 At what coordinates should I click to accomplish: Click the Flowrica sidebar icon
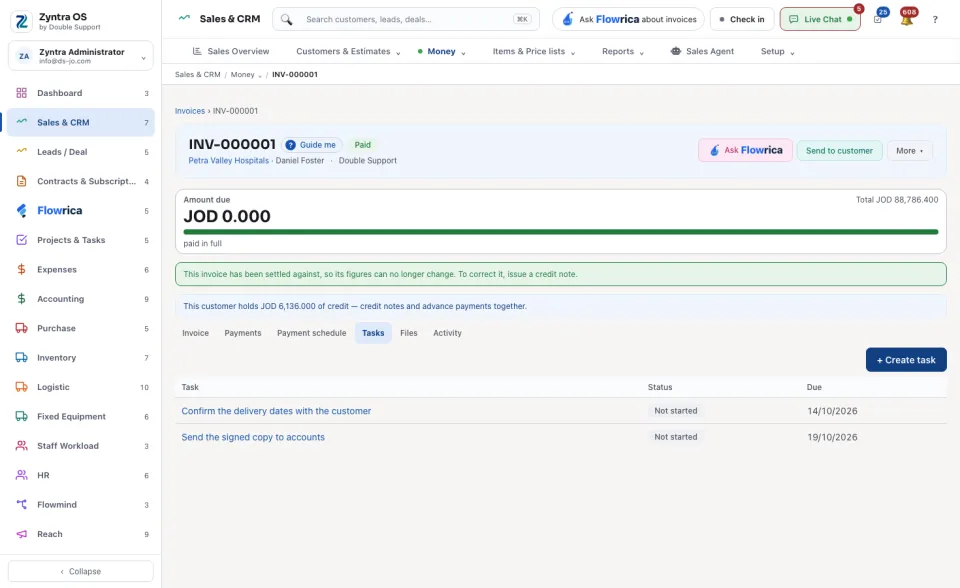point(21,211)
